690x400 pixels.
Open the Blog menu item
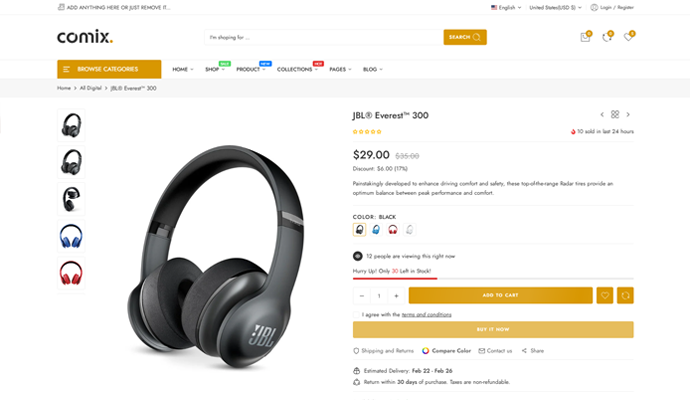(372, 69)
